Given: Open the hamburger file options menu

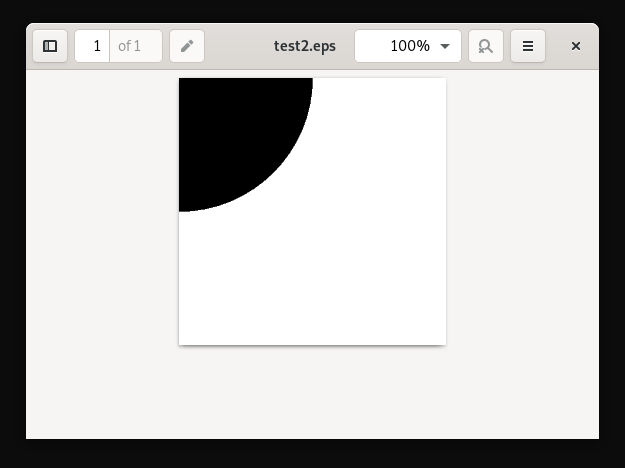Looking at the screenshot, I should (528, 46).
